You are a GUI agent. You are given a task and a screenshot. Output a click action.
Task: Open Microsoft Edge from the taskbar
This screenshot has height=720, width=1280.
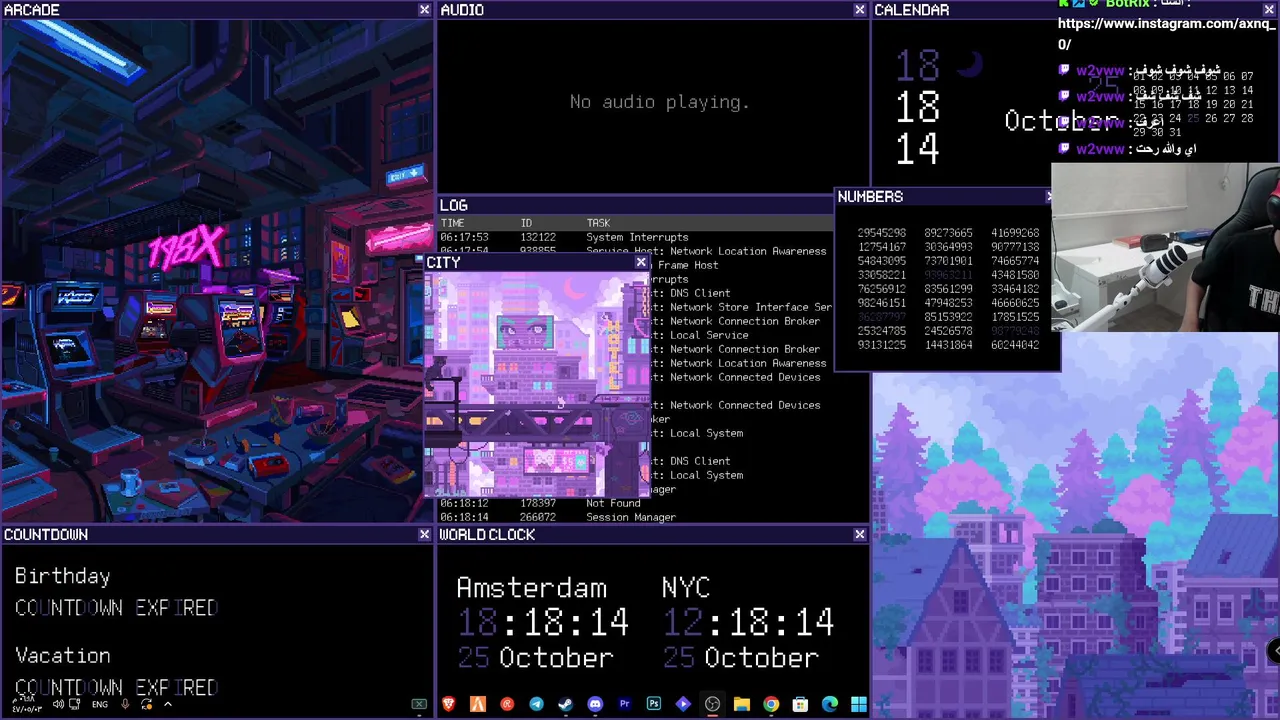point(829,704)
